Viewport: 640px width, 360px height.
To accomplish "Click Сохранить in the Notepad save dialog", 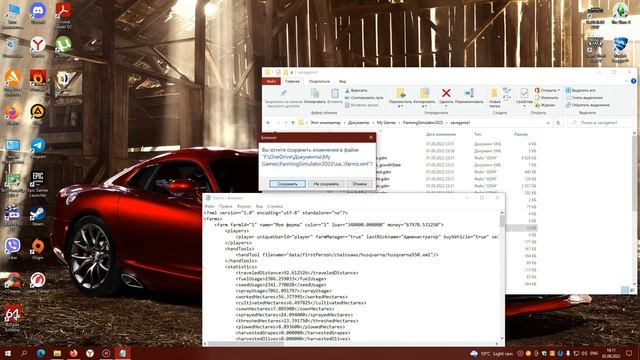I will (287, 184).
